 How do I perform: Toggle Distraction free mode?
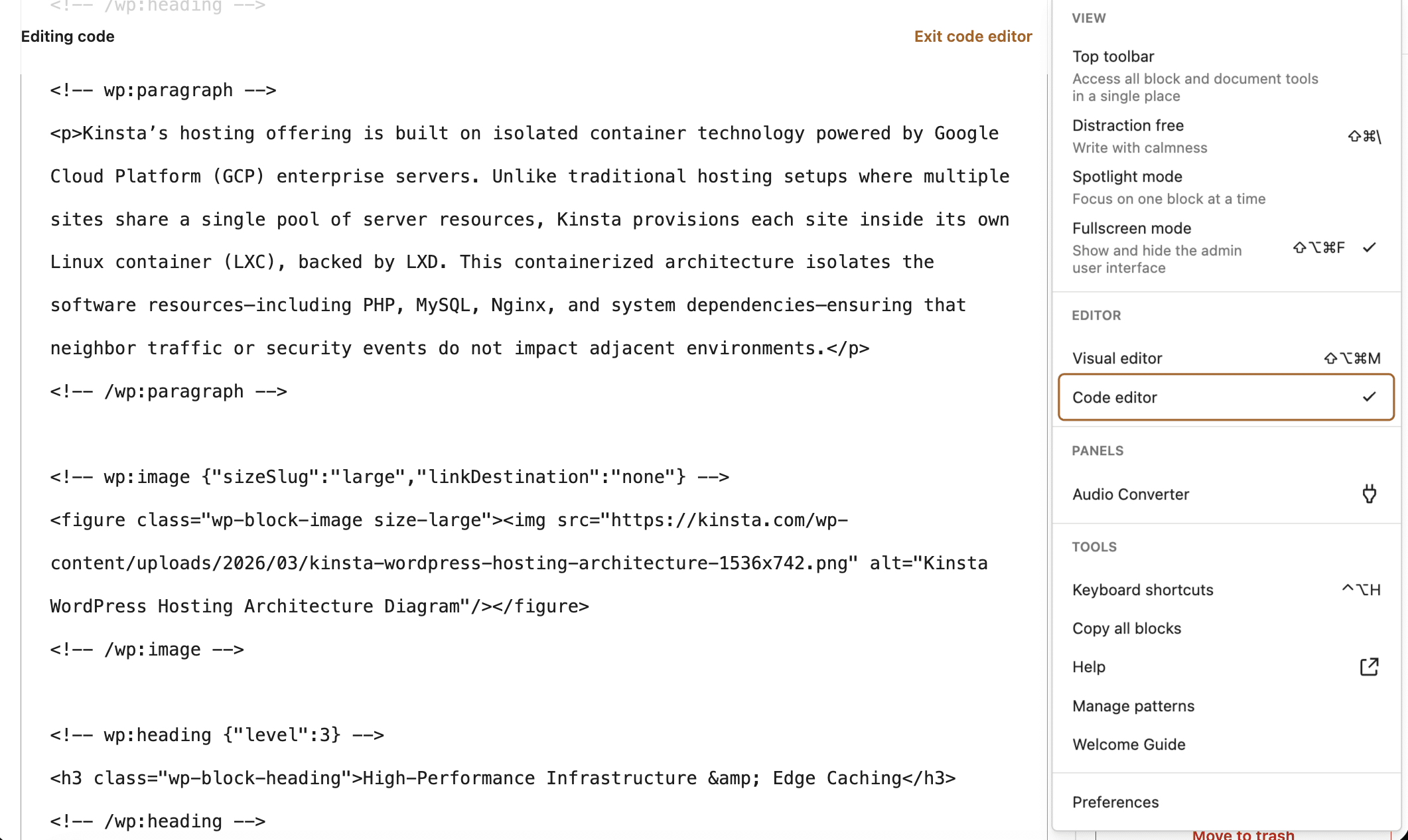[1226, 136]
